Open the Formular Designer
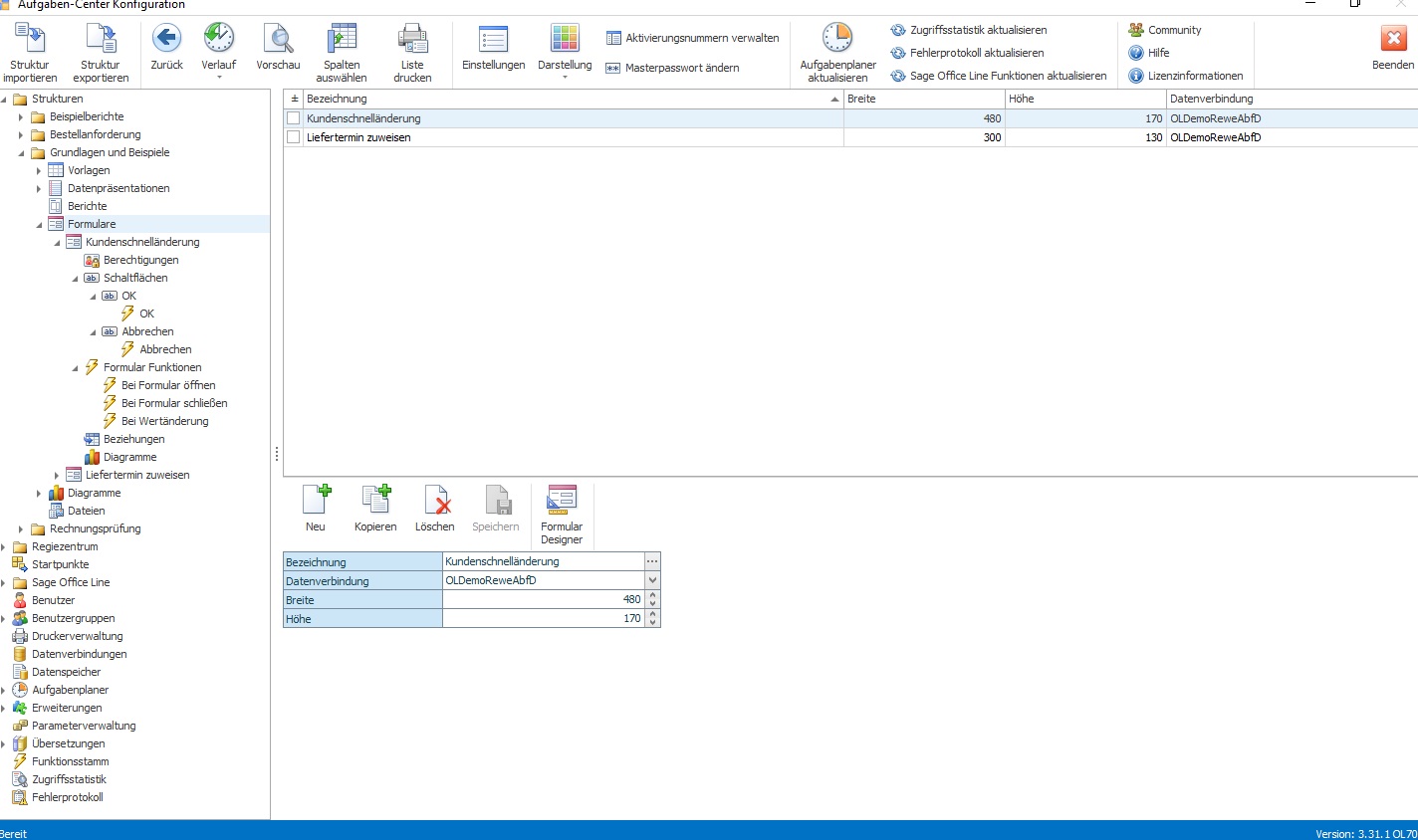1418x840 pixels. coord(562,515)
